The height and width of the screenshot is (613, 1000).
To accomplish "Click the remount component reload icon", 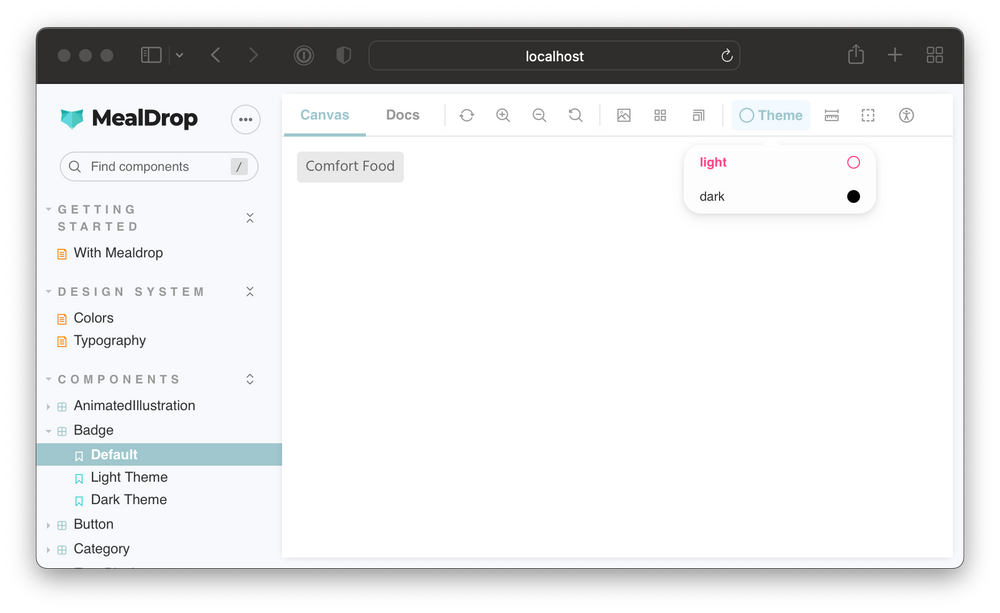I will pyautogui.click(x=467, y=115).
